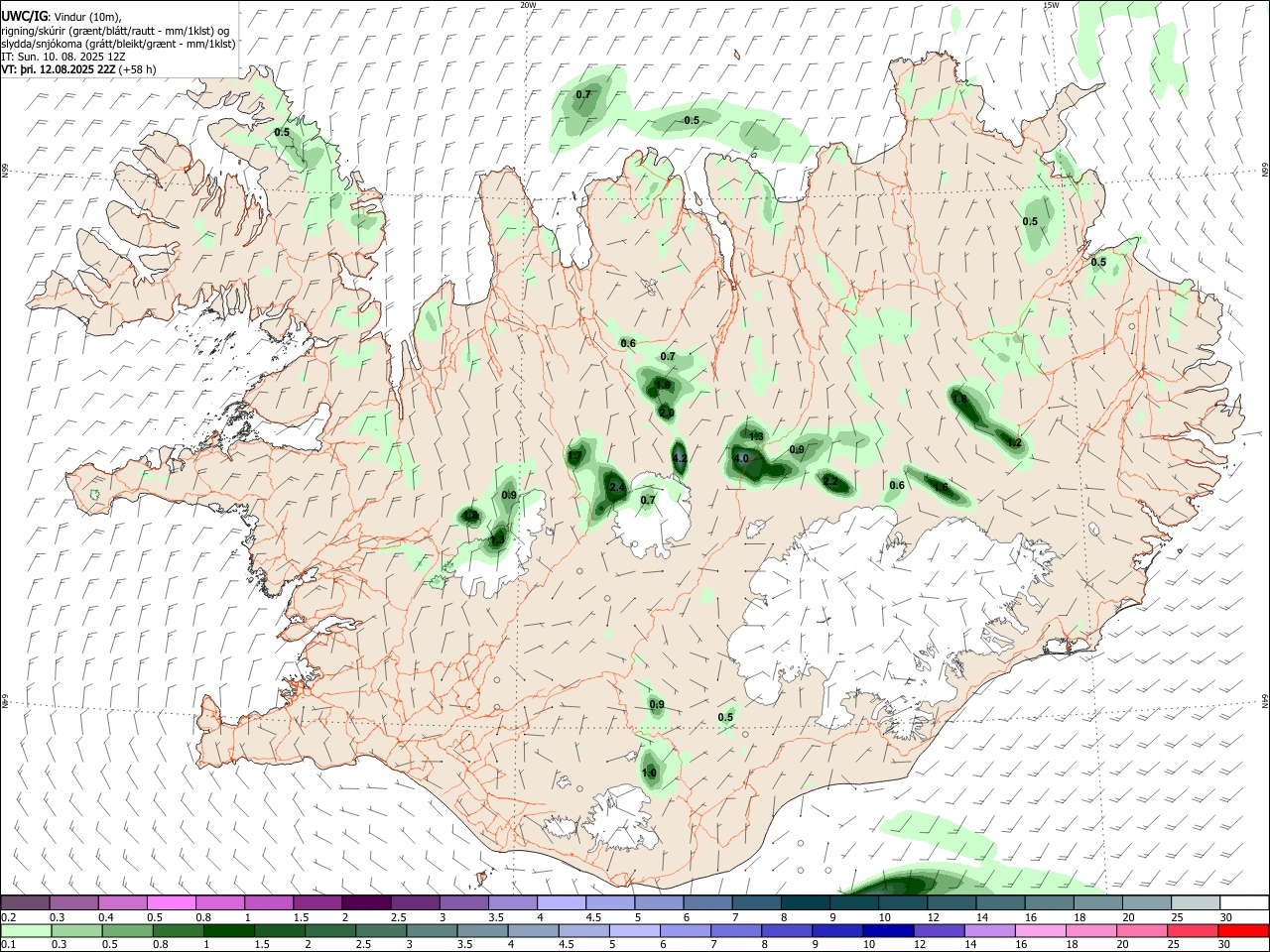Viewport: 1270px width, 952px height.
Task: Pick the white 30 snow scale swatch
Action: pos(1244,902)
